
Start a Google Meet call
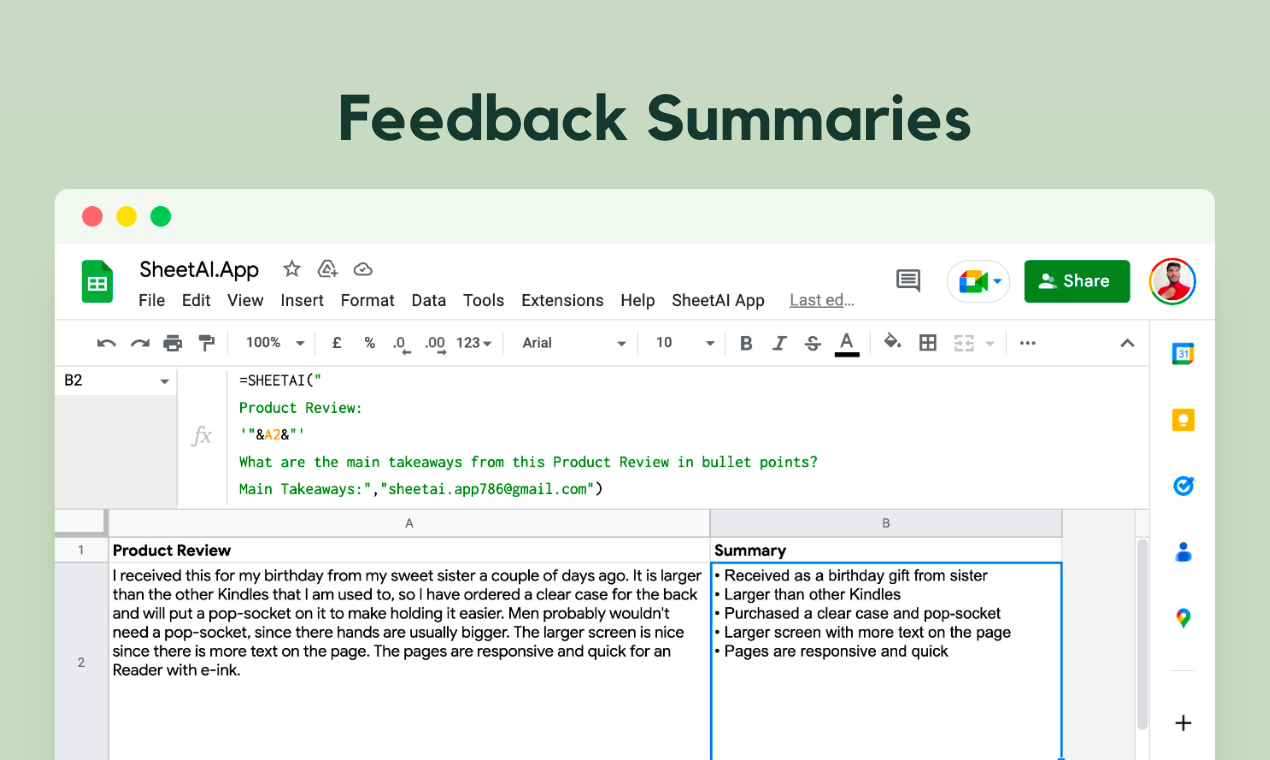coord(978,282)
